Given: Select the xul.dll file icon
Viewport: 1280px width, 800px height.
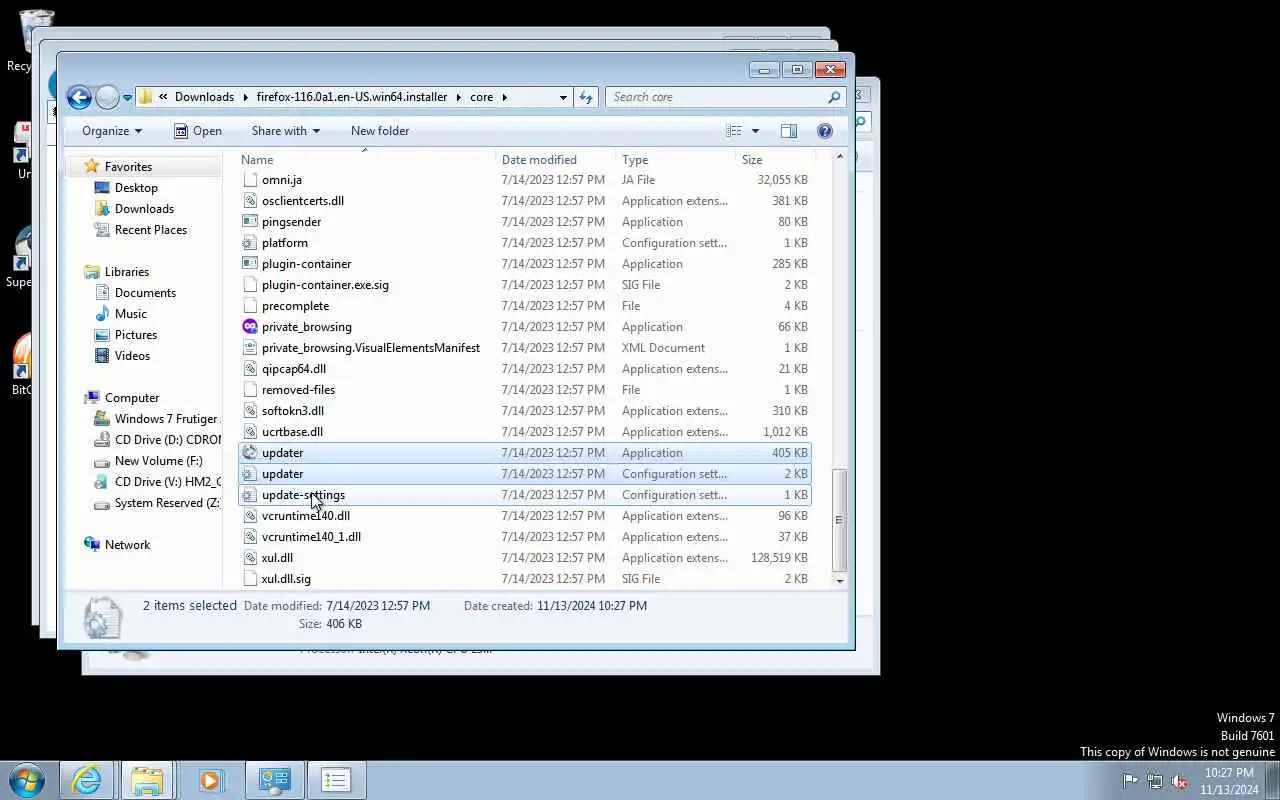Looking at the screenshot, I should point(250,558).
